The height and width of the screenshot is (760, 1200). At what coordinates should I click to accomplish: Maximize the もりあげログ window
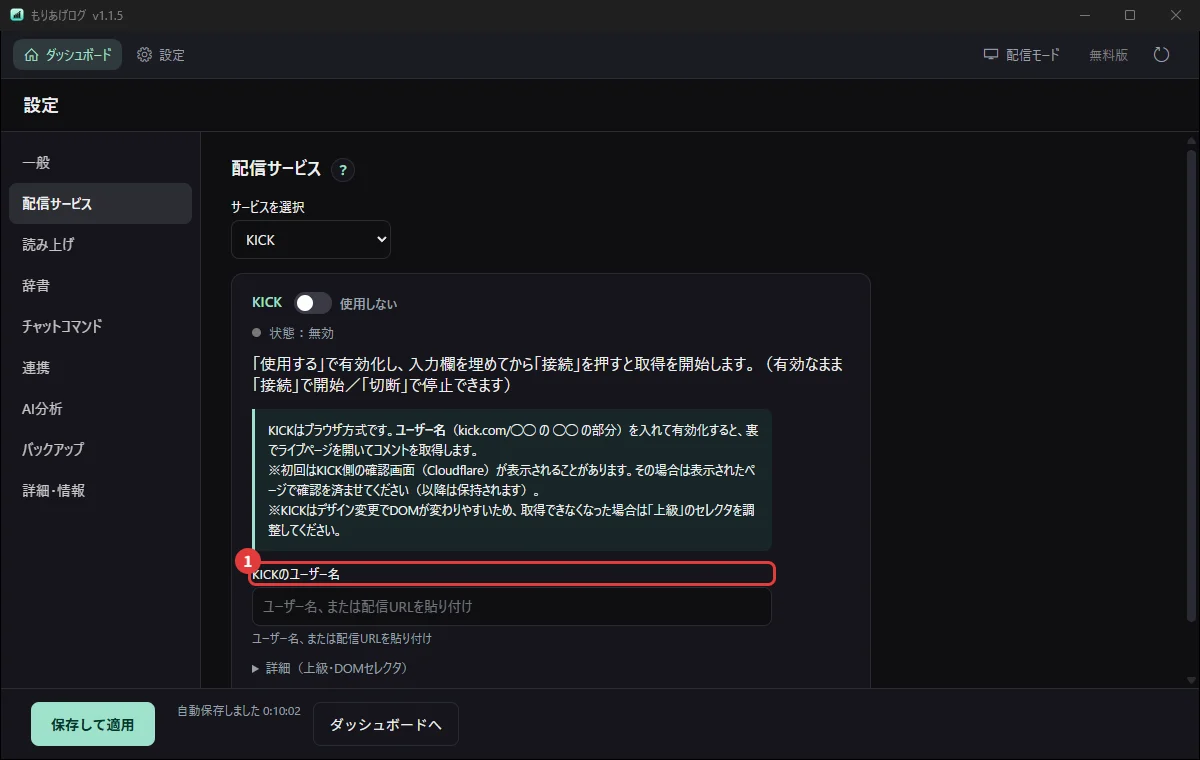(1130, 15)
